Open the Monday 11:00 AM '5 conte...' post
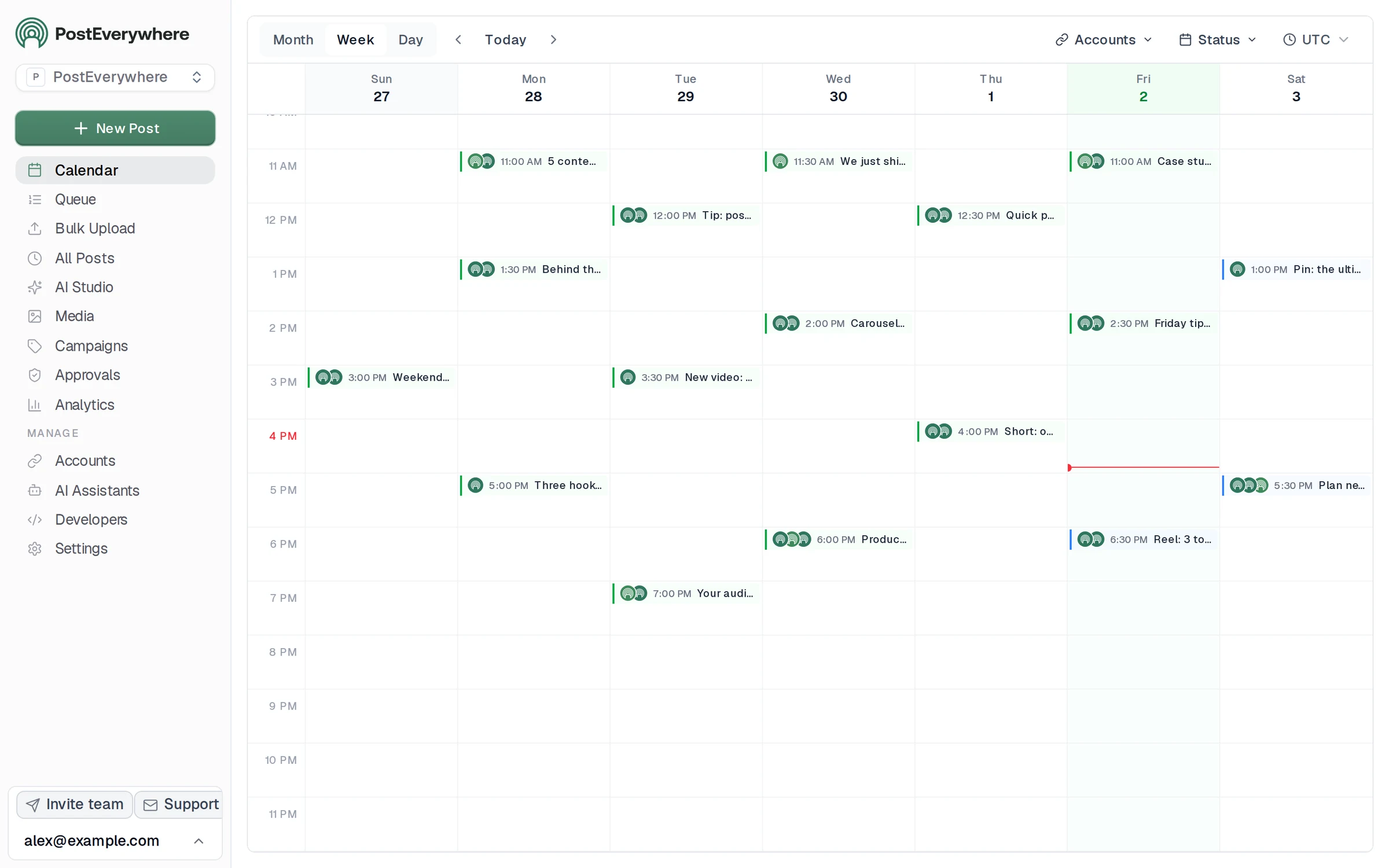This screenshot has width=1389, height=868. 533,161
